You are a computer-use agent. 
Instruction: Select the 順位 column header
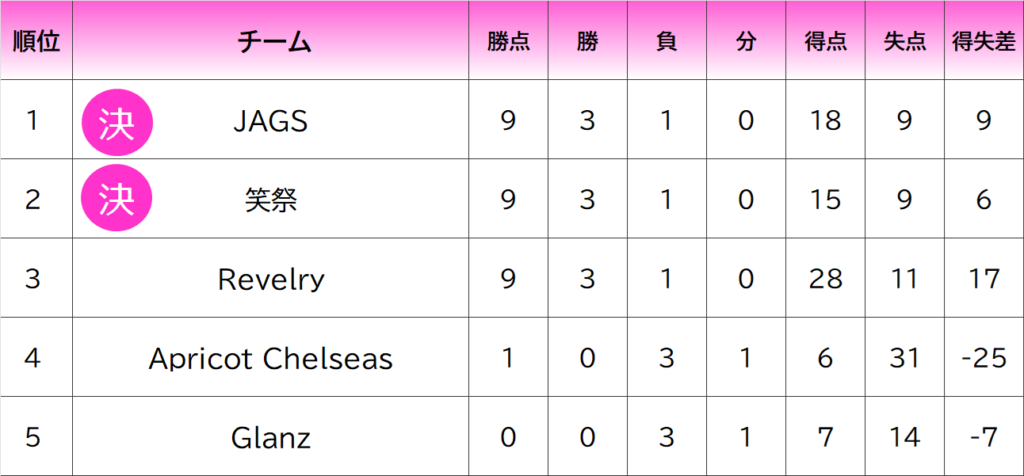coord(36,42)
